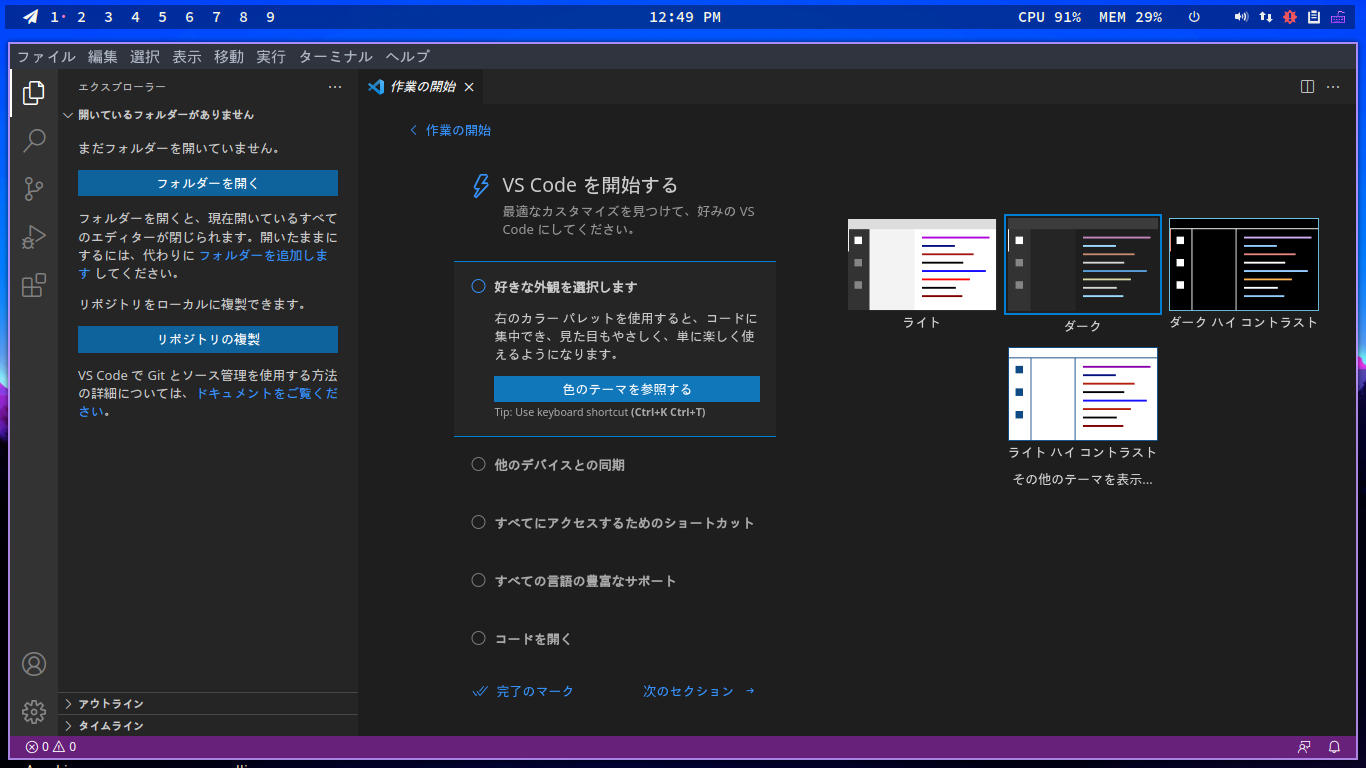The height and width of the screenshot is (768, 1366).
Task: Select 好きな外観を選択します step circle
Action: 478,286
